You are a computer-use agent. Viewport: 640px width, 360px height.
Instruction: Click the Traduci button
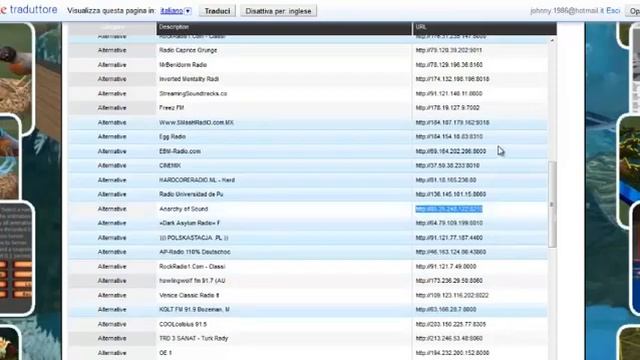point(217,11)
